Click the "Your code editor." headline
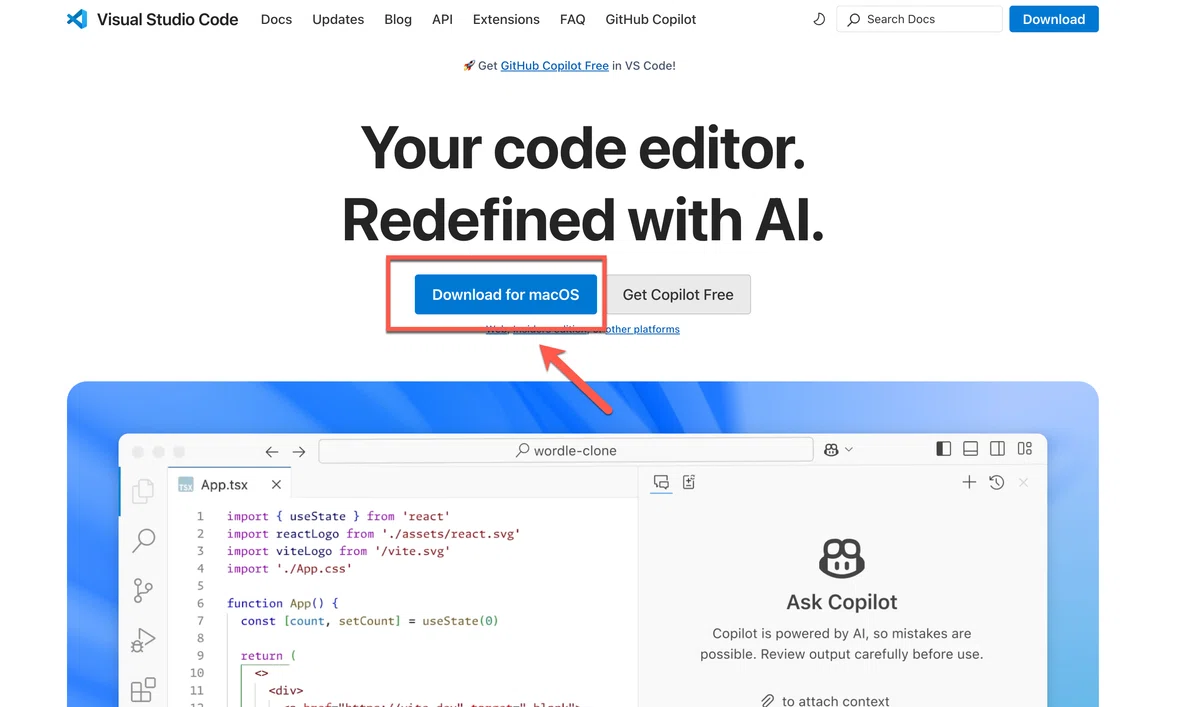Viewport: 1200px width, 707px height. tap(583, 148)
